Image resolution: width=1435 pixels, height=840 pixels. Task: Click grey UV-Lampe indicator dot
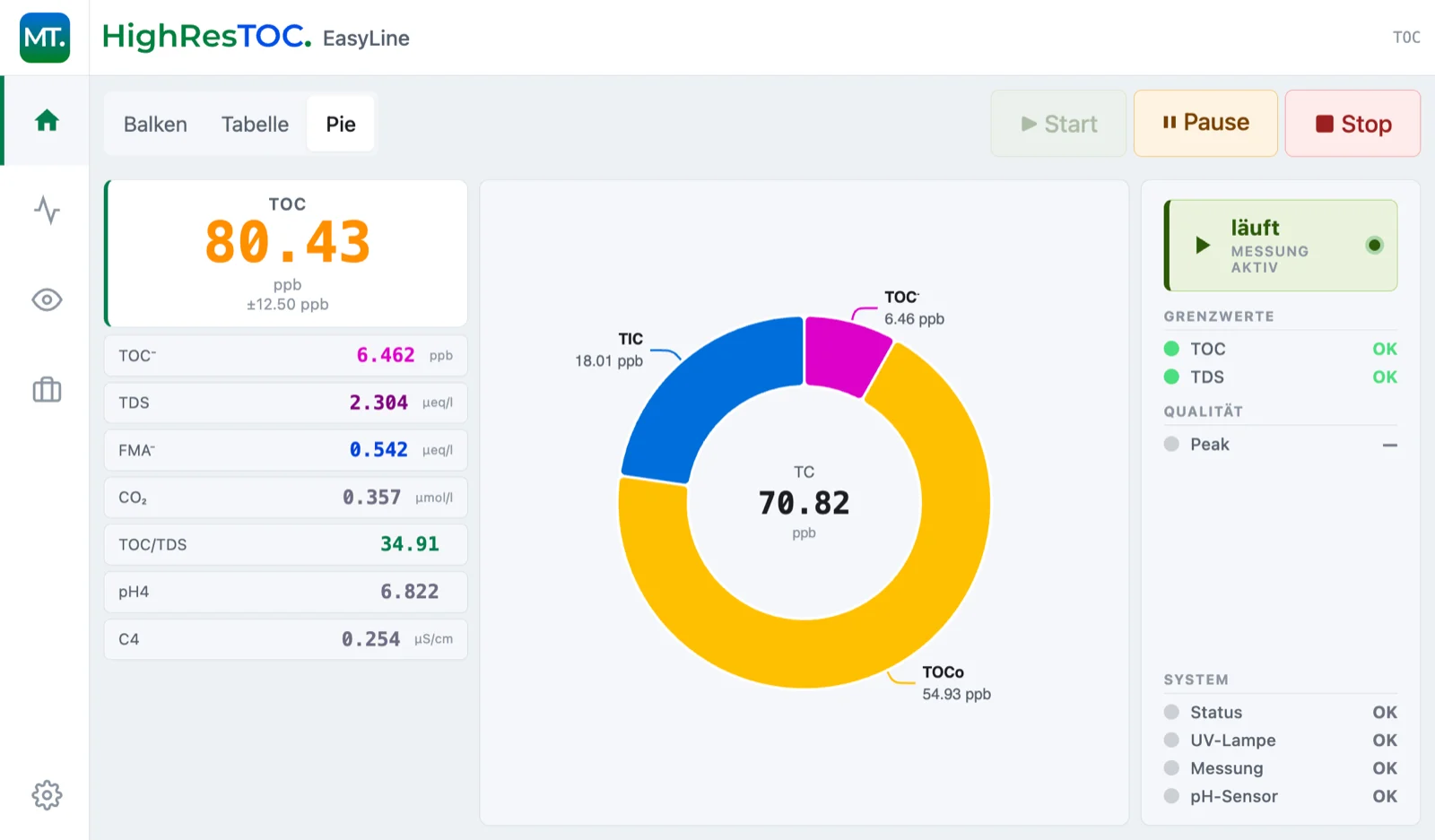(x=1171, y=740)
